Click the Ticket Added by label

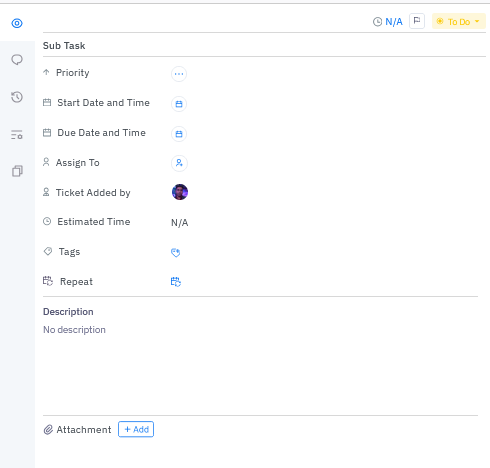93,193
